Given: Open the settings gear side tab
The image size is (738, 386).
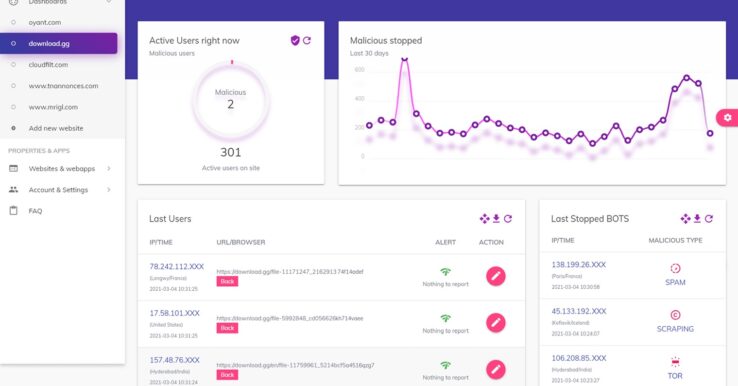Looking at the screenshot, I should [727, 118].
